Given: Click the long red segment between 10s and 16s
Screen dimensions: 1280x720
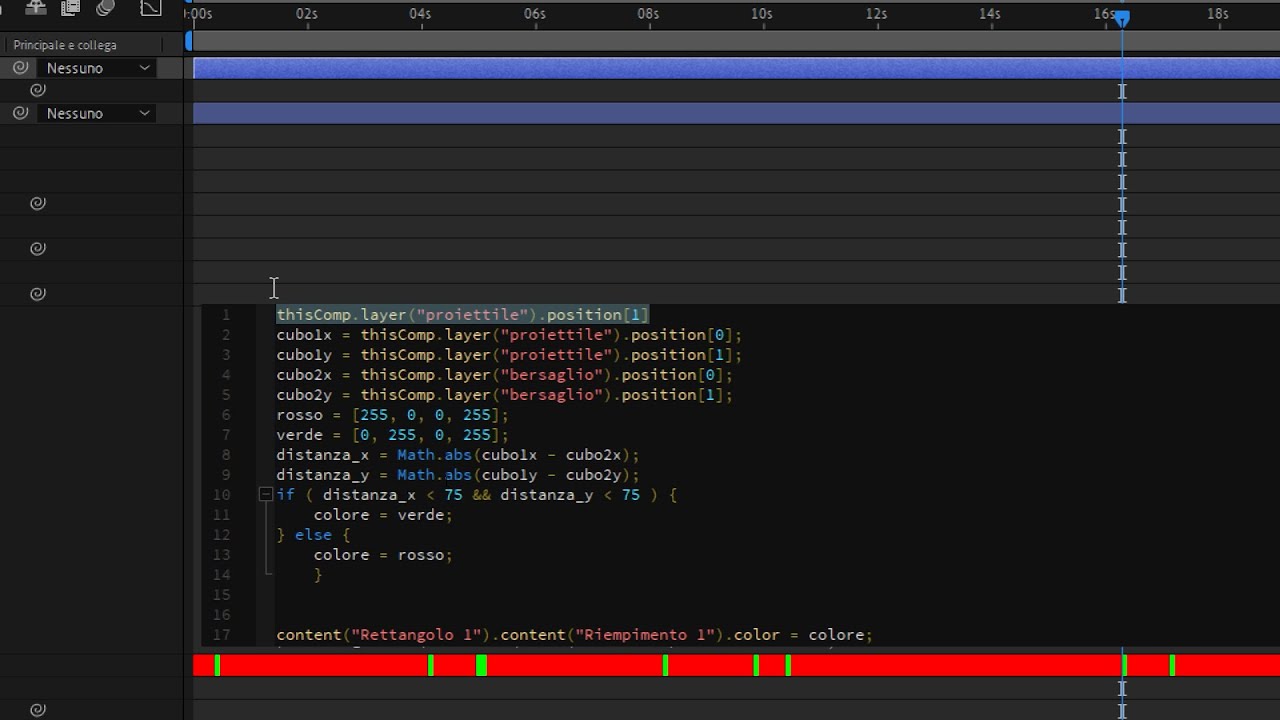Looking at the screenshot, I should coord(956,665).
